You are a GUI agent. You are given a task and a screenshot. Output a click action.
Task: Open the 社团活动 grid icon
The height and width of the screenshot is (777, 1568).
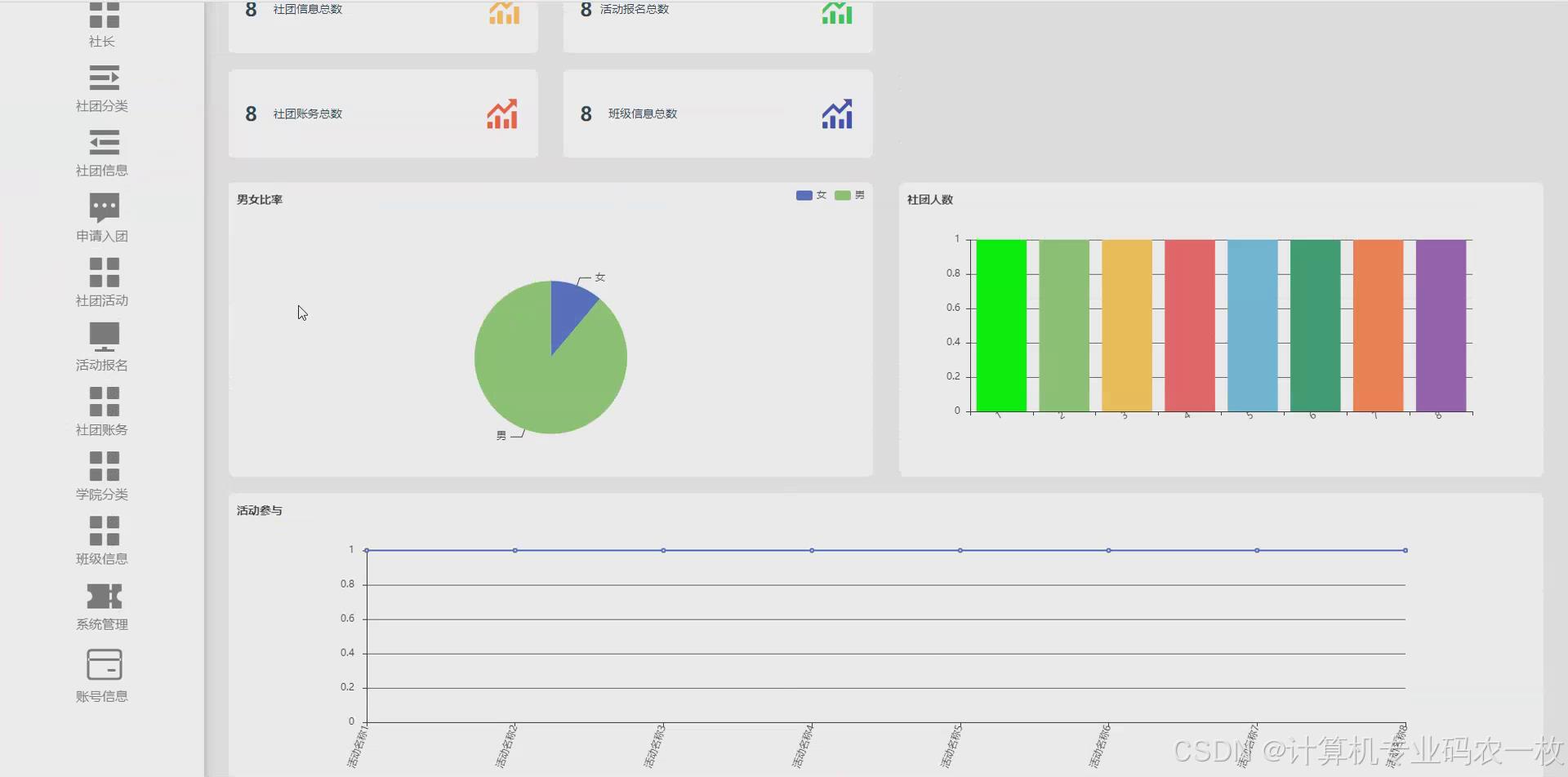point(104,272)
